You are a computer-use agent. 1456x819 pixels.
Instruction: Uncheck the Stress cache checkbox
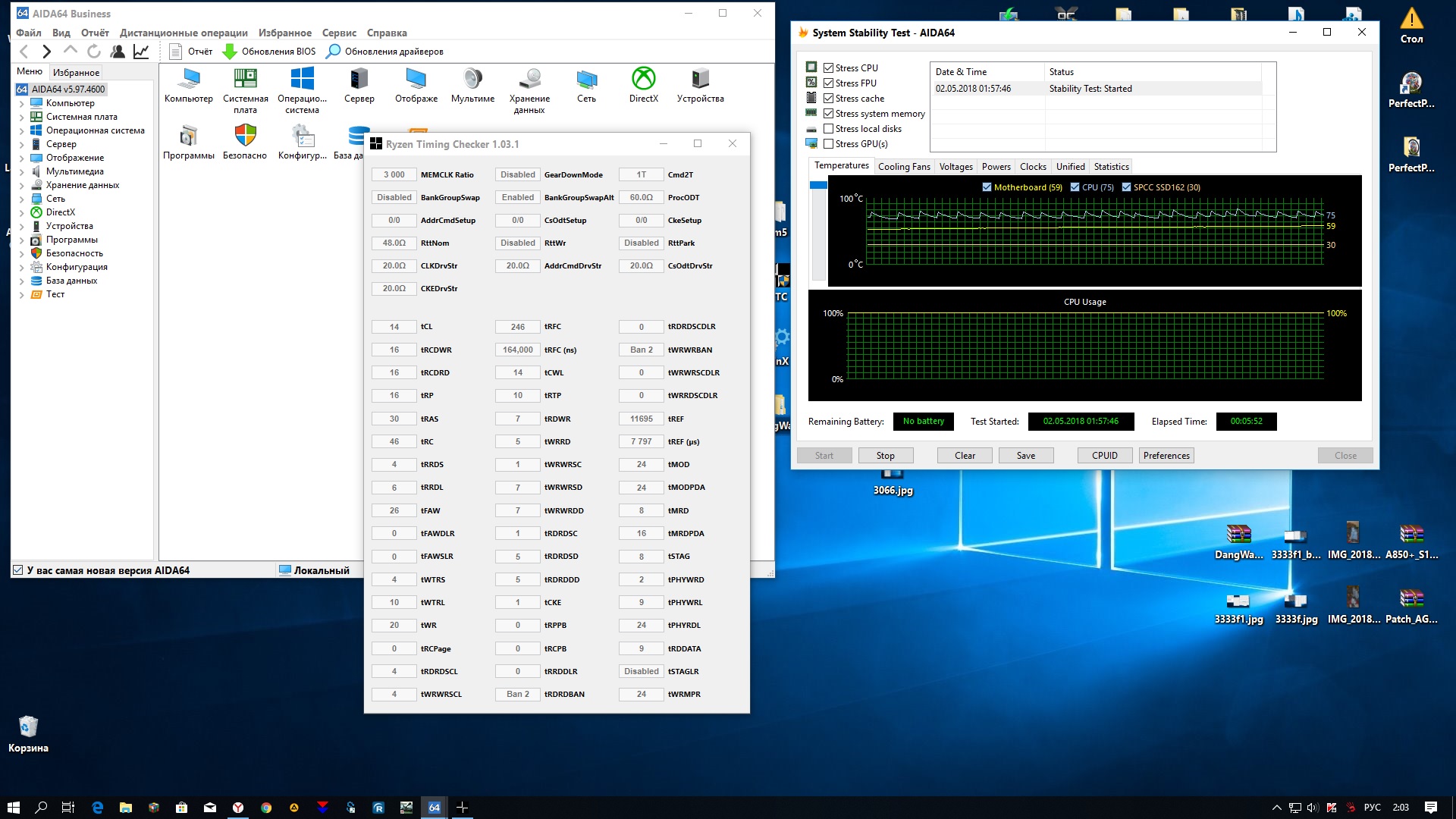tap(829, 99)
